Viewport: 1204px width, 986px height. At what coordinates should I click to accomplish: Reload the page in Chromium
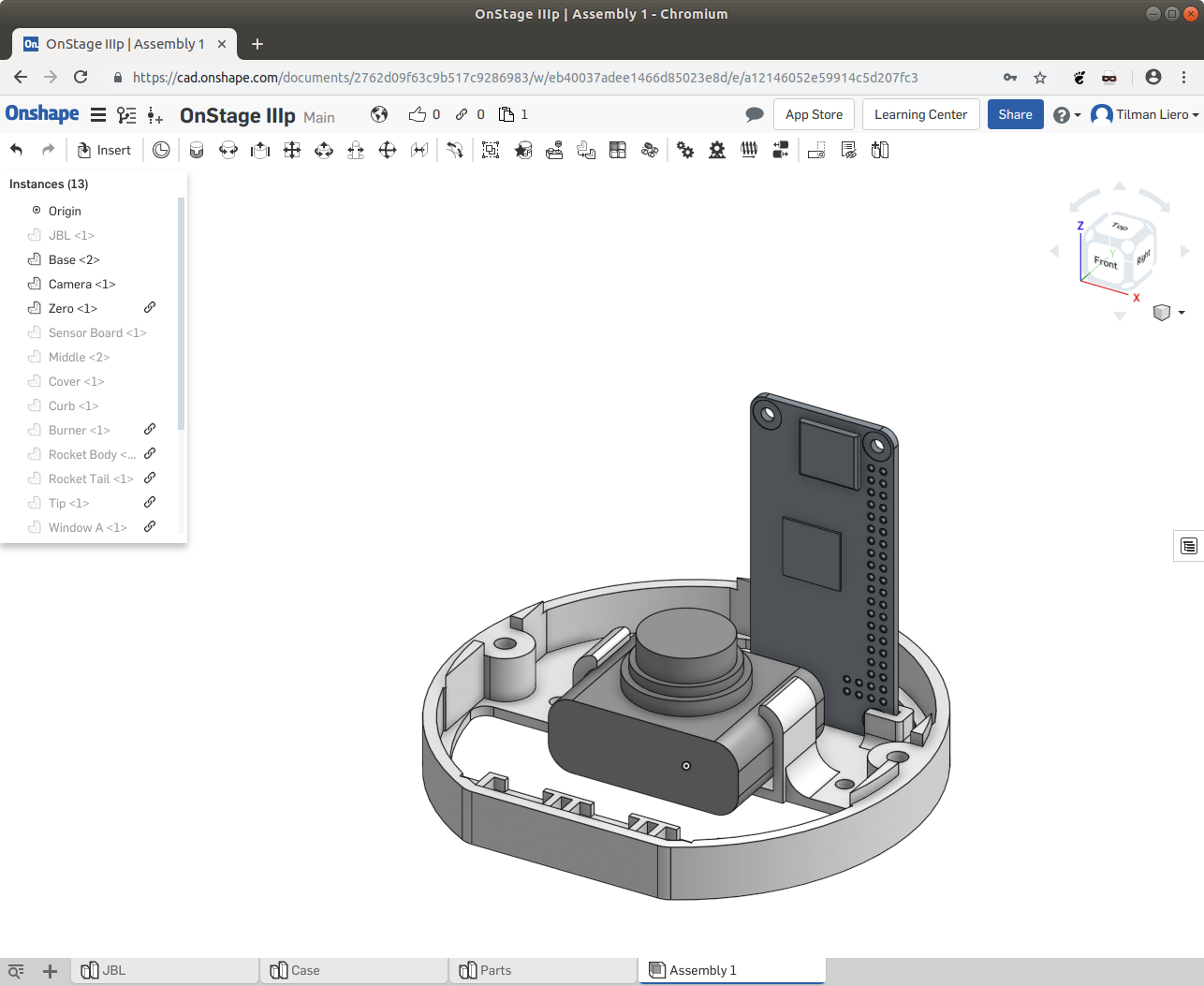pos(81,78)
